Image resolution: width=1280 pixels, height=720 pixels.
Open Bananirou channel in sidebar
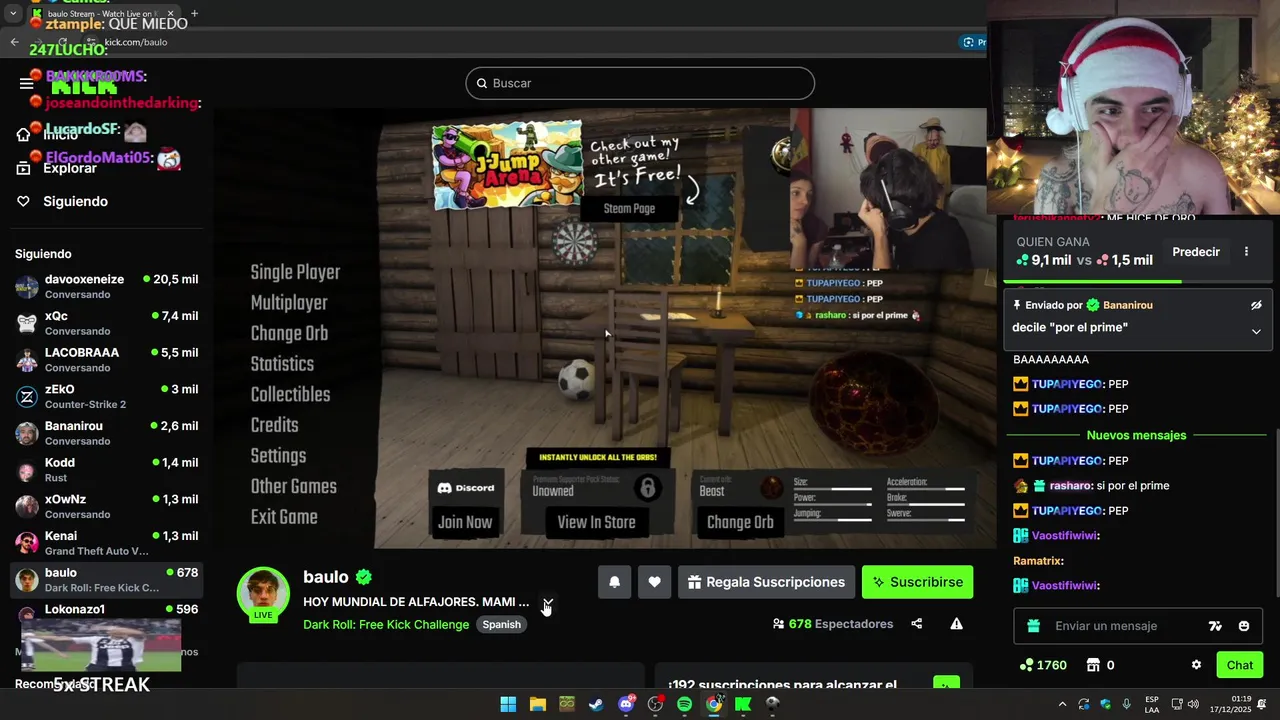[106, 433]
